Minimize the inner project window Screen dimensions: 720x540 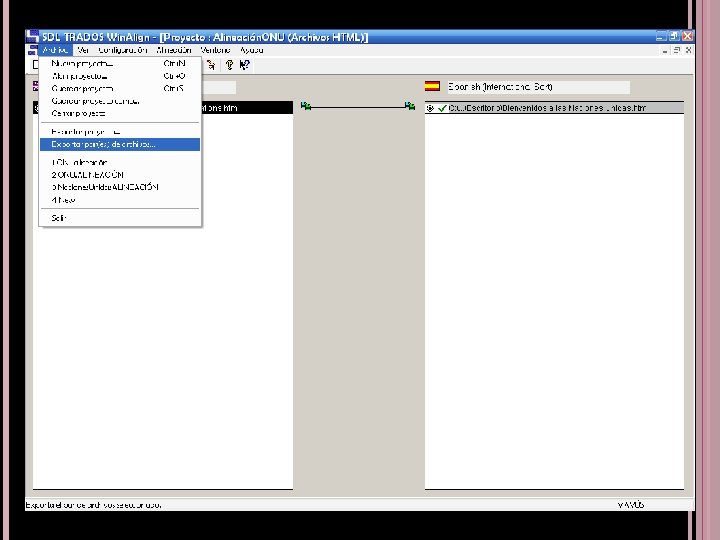(x=665, y=50)
